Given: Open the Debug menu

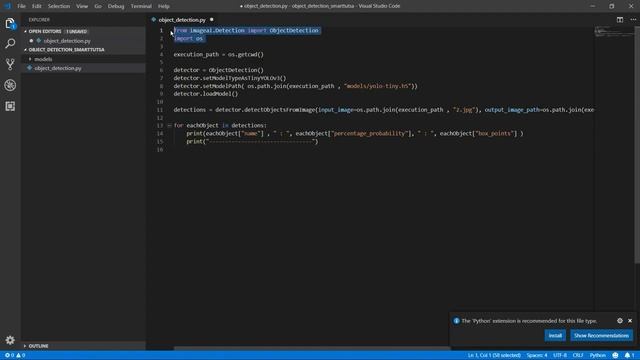Looking at the screenshot, I should point(116,6).
